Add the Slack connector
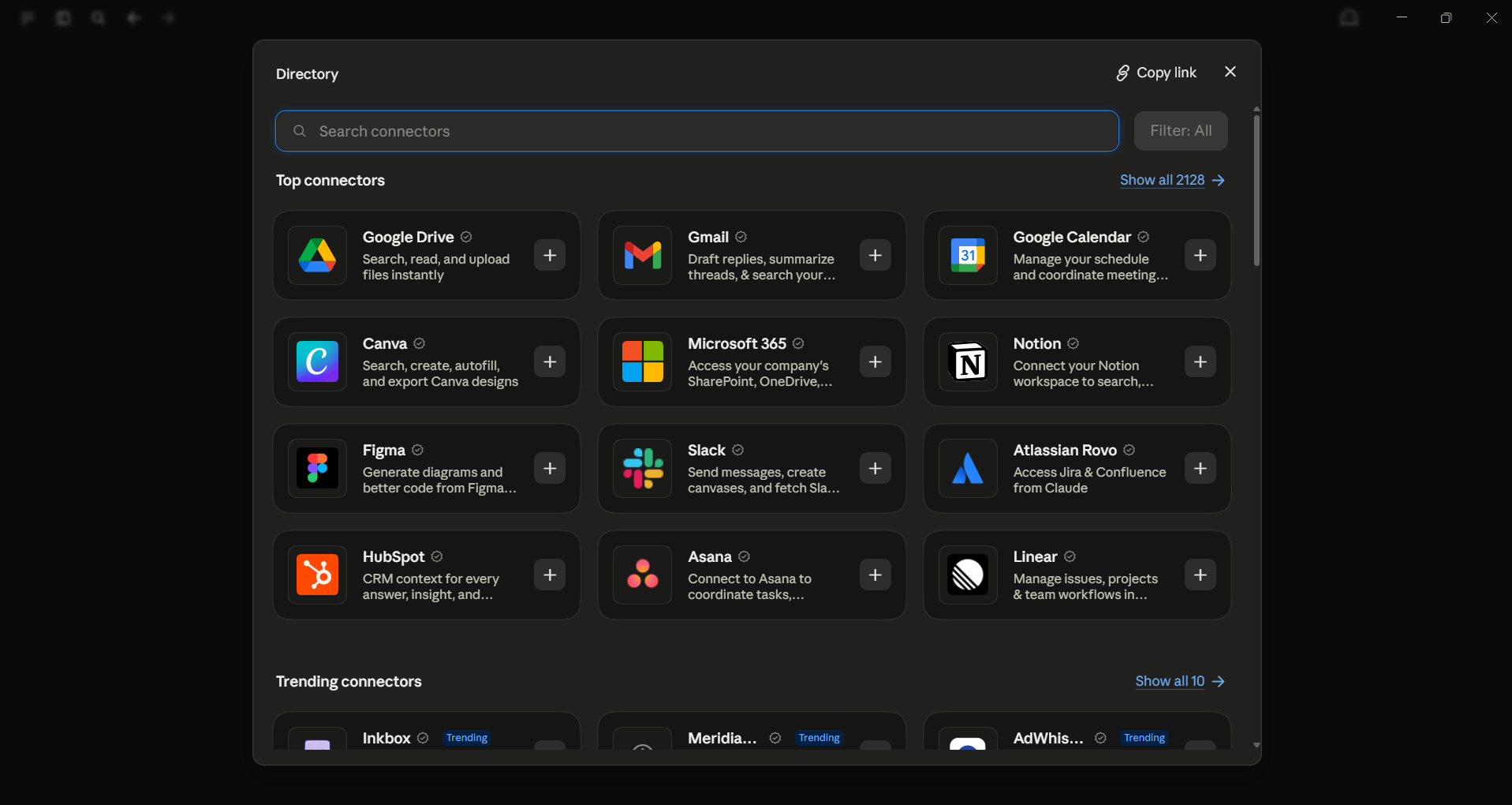Screen dimensions: 1512x805 875,468
